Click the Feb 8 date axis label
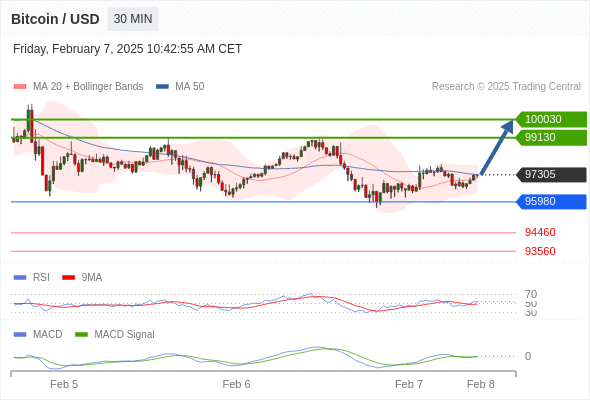 481,384
